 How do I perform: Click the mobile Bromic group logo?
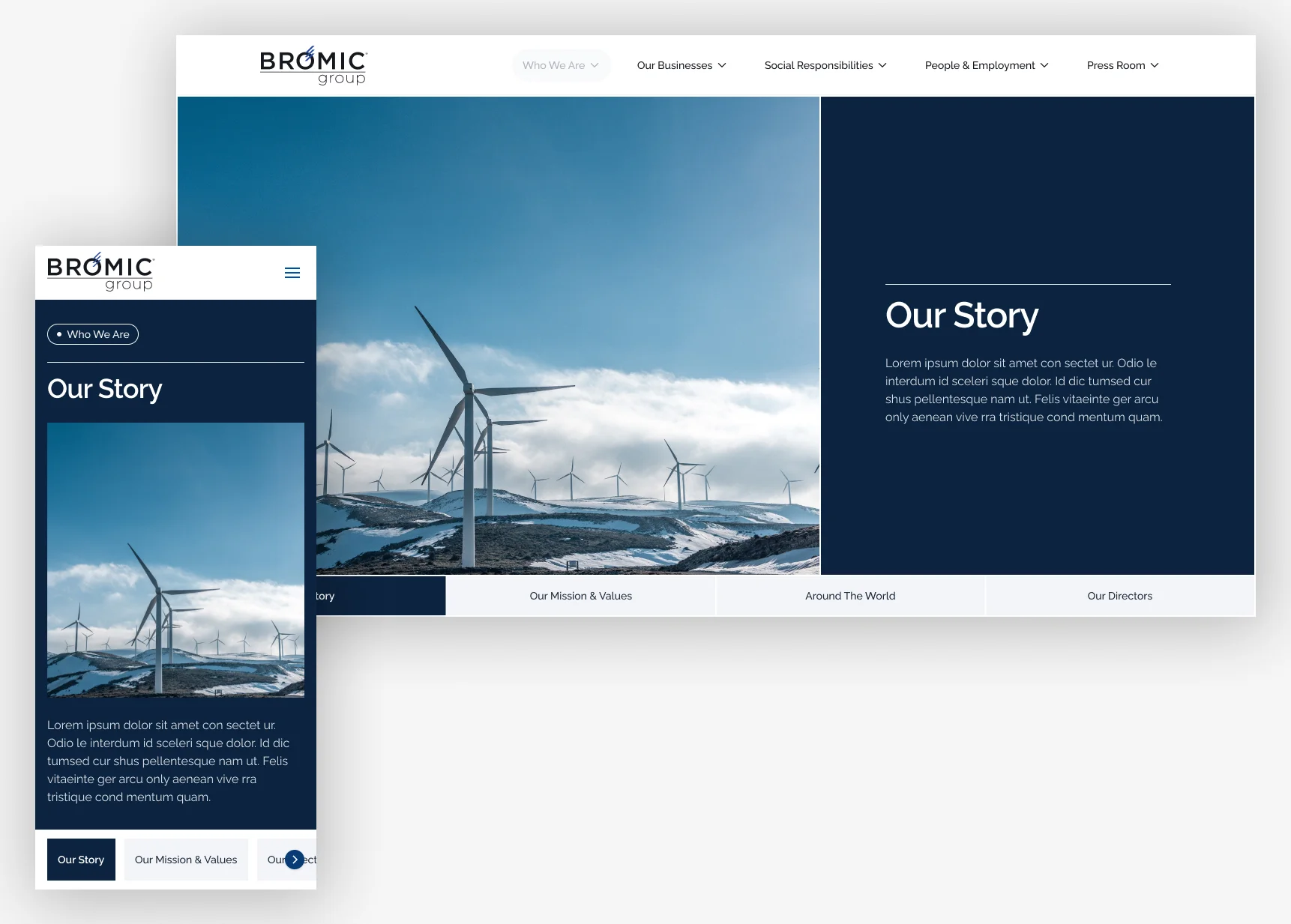[x=100, y=272]
